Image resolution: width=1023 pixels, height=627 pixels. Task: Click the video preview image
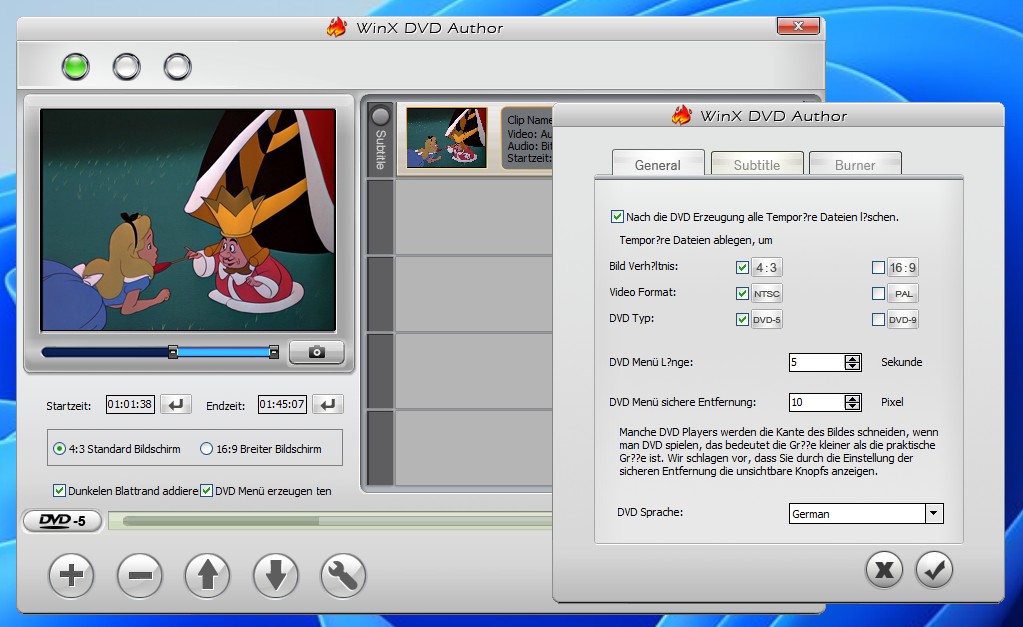pyautogui.click(x=188, y=221)
